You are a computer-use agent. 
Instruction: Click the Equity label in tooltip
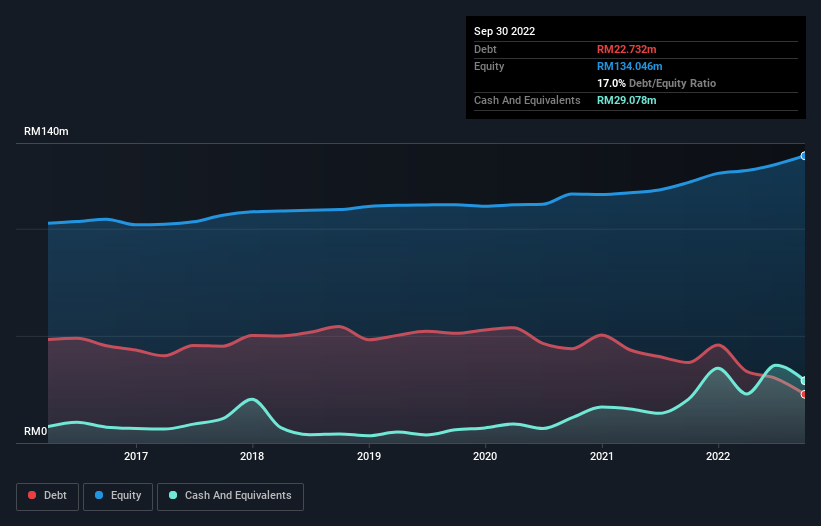click(x=489, y=66)
